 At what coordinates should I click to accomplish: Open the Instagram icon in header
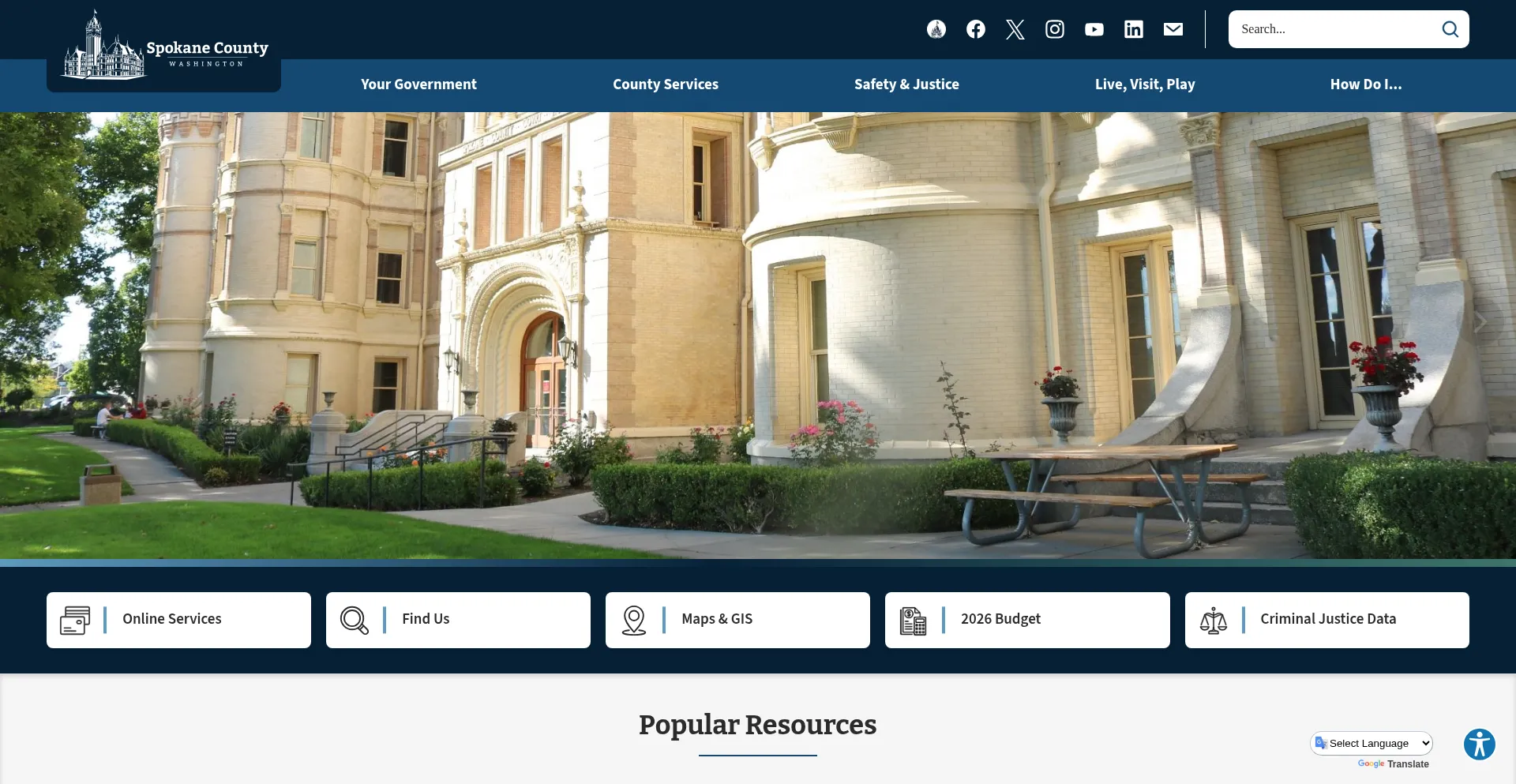tap(1054, 29)
